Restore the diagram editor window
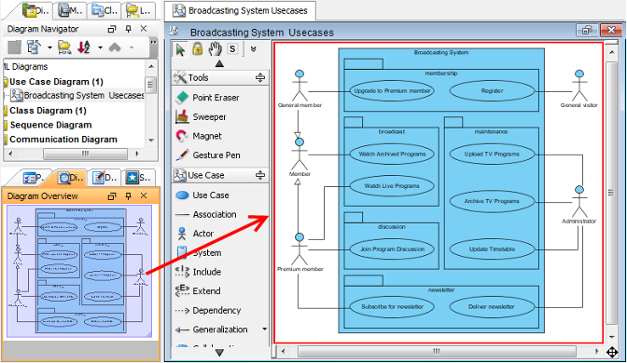627x363 pixels. (x=587, y=30)
